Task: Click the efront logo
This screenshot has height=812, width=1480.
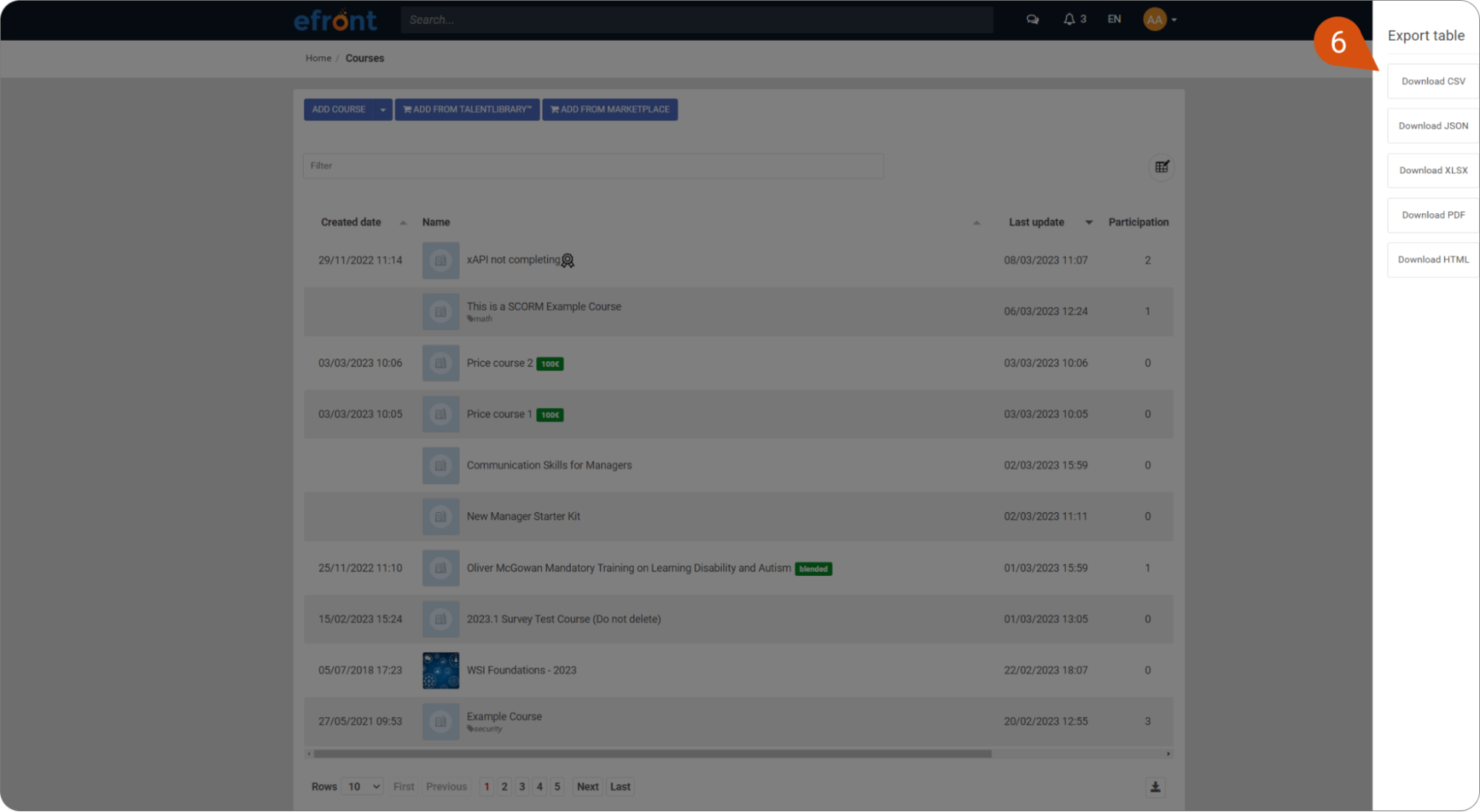Action: pyautogui.click(x=335, y=20)
